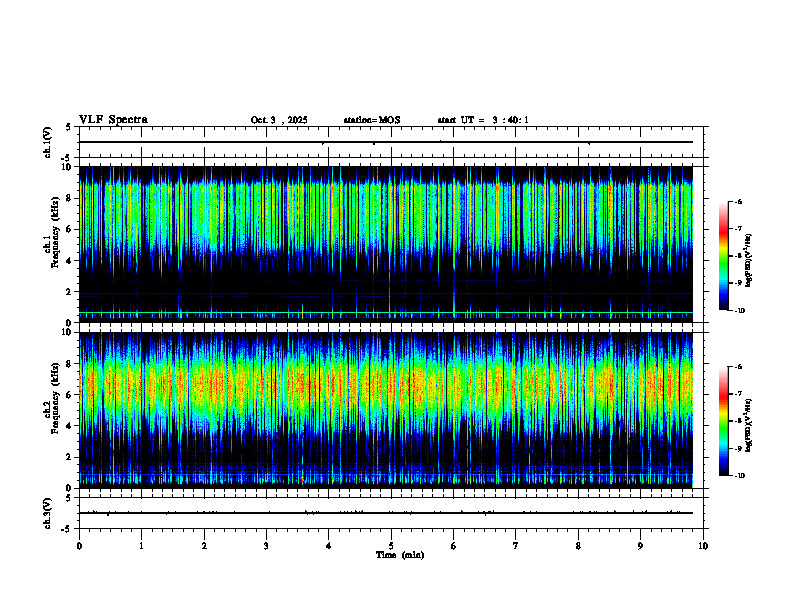
Task: Click the time axis tick label "0"
Action: [x=79, y=546]
